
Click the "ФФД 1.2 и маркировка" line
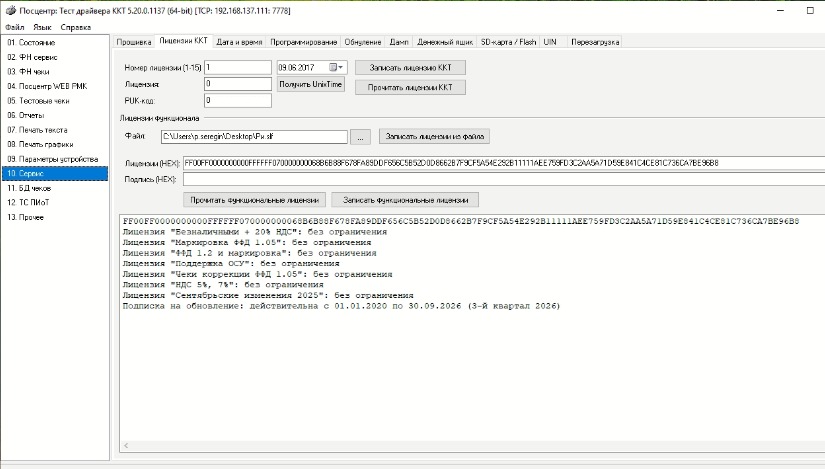click(x=249, y=253)
